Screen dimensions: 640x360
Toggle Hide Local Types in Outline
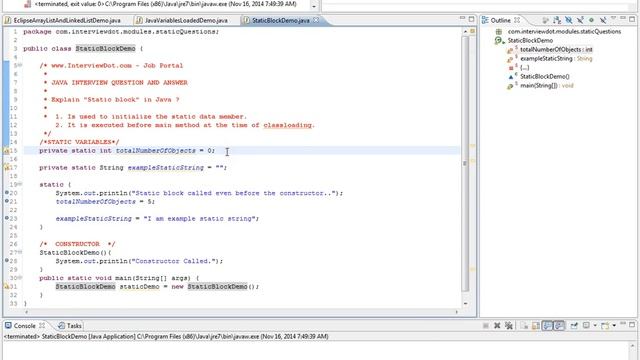coord(603,20)
